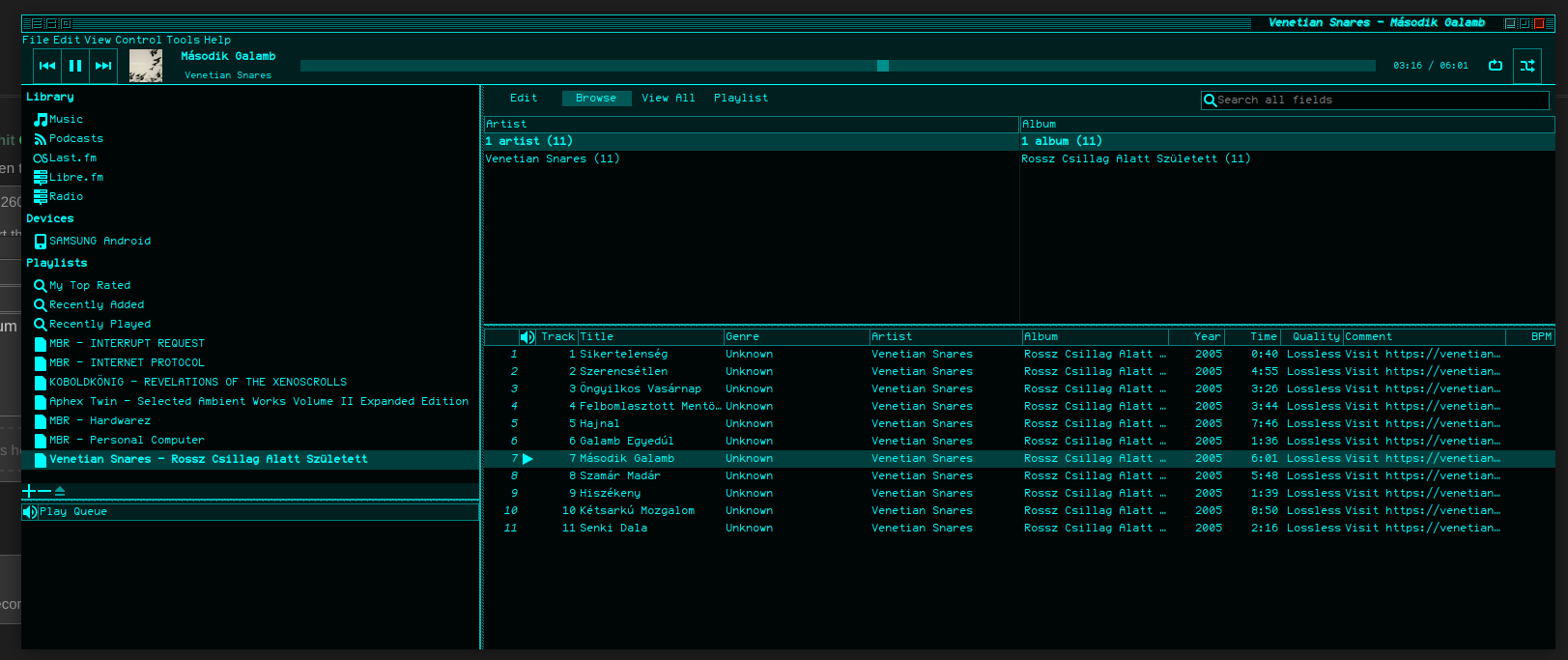Open the Playlist dropdown in the toolbar
The image size is (1568, 660).
pos(741,99)
